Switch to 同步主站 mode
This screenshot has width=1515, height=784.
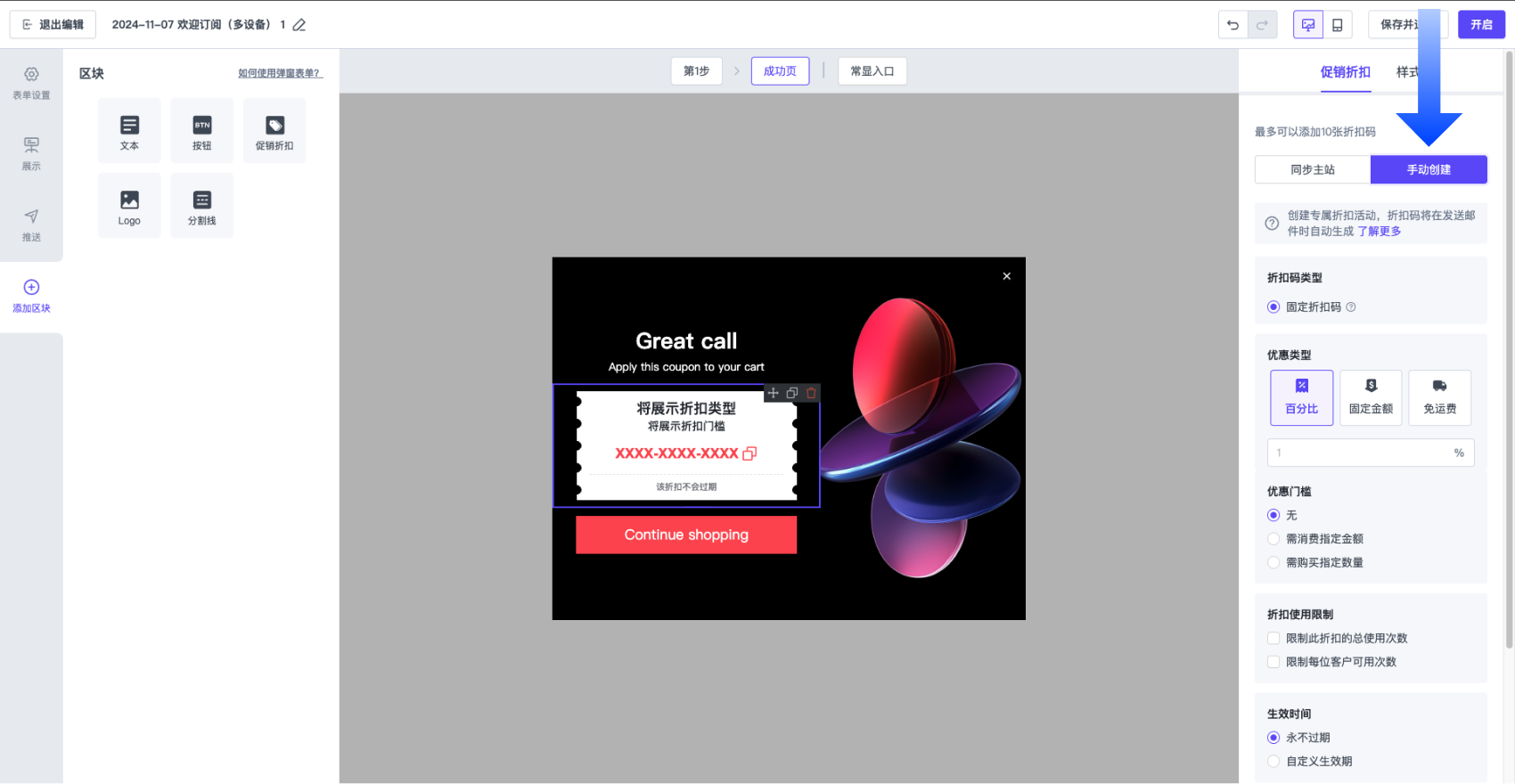[1312, 169]
